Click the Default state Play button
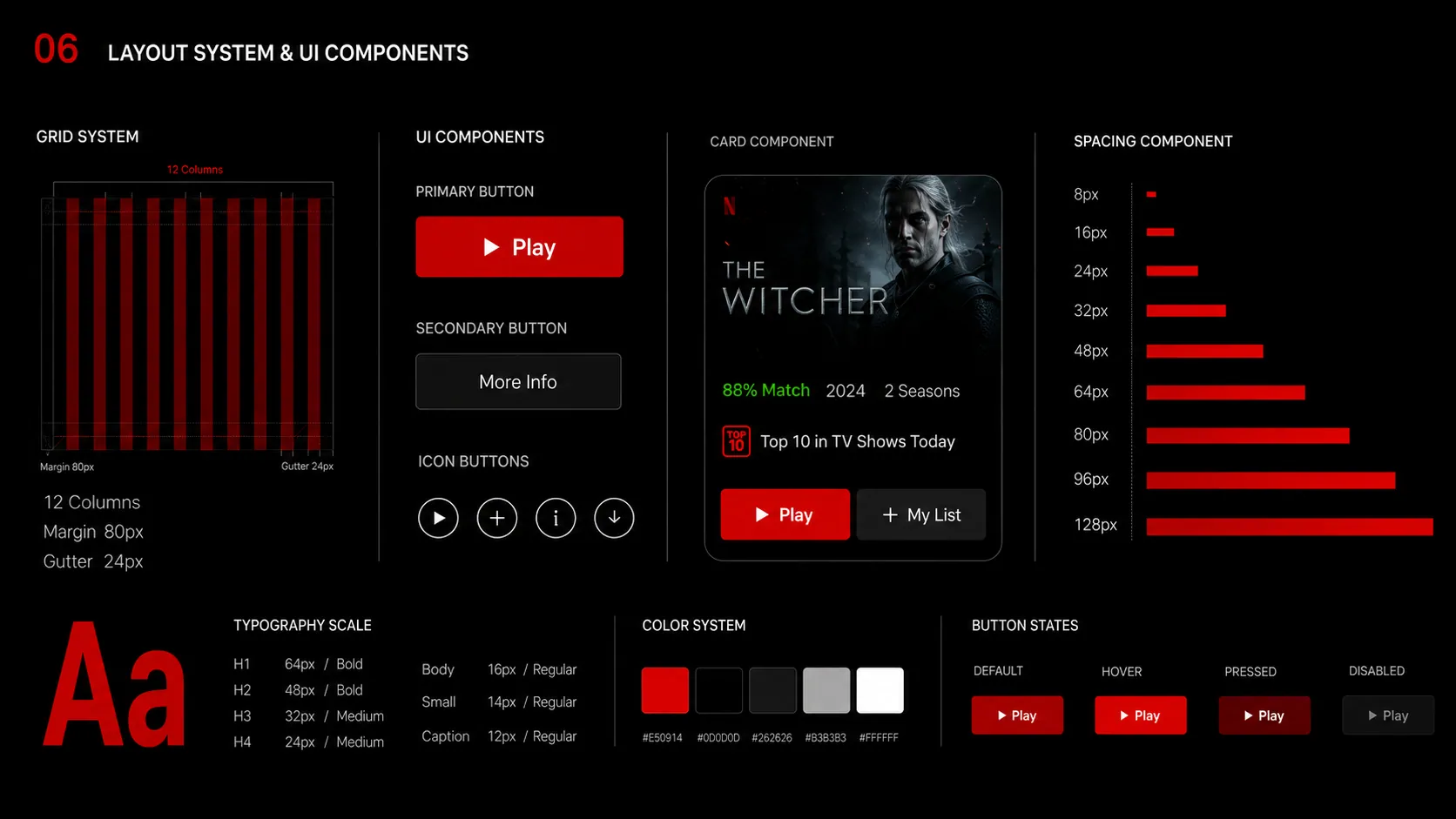The height and width of the screenshot is (819, 1456). (x=1017, y=715)
